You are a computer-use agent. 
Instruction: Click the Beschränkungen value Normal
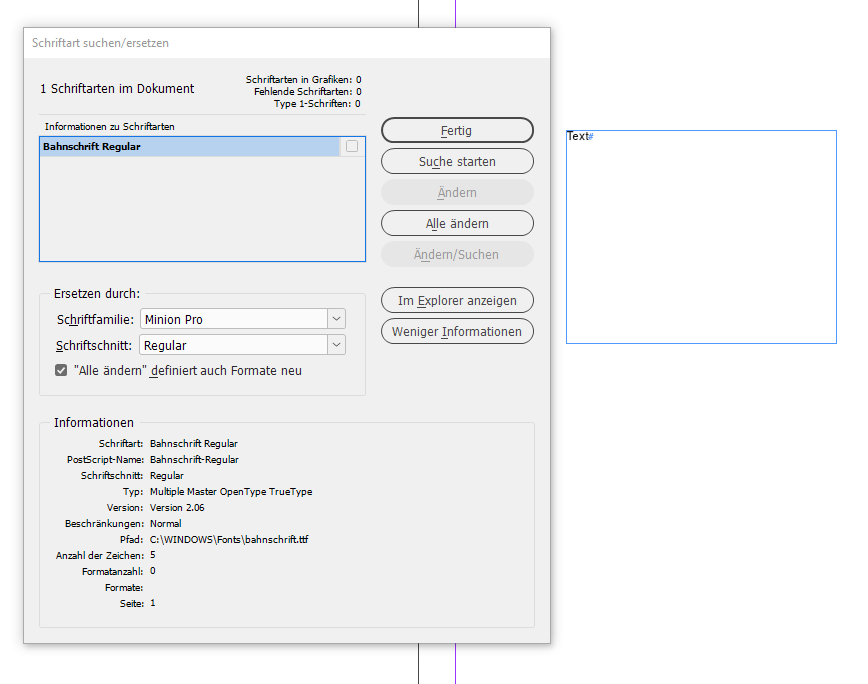click(x=166, y=524)
